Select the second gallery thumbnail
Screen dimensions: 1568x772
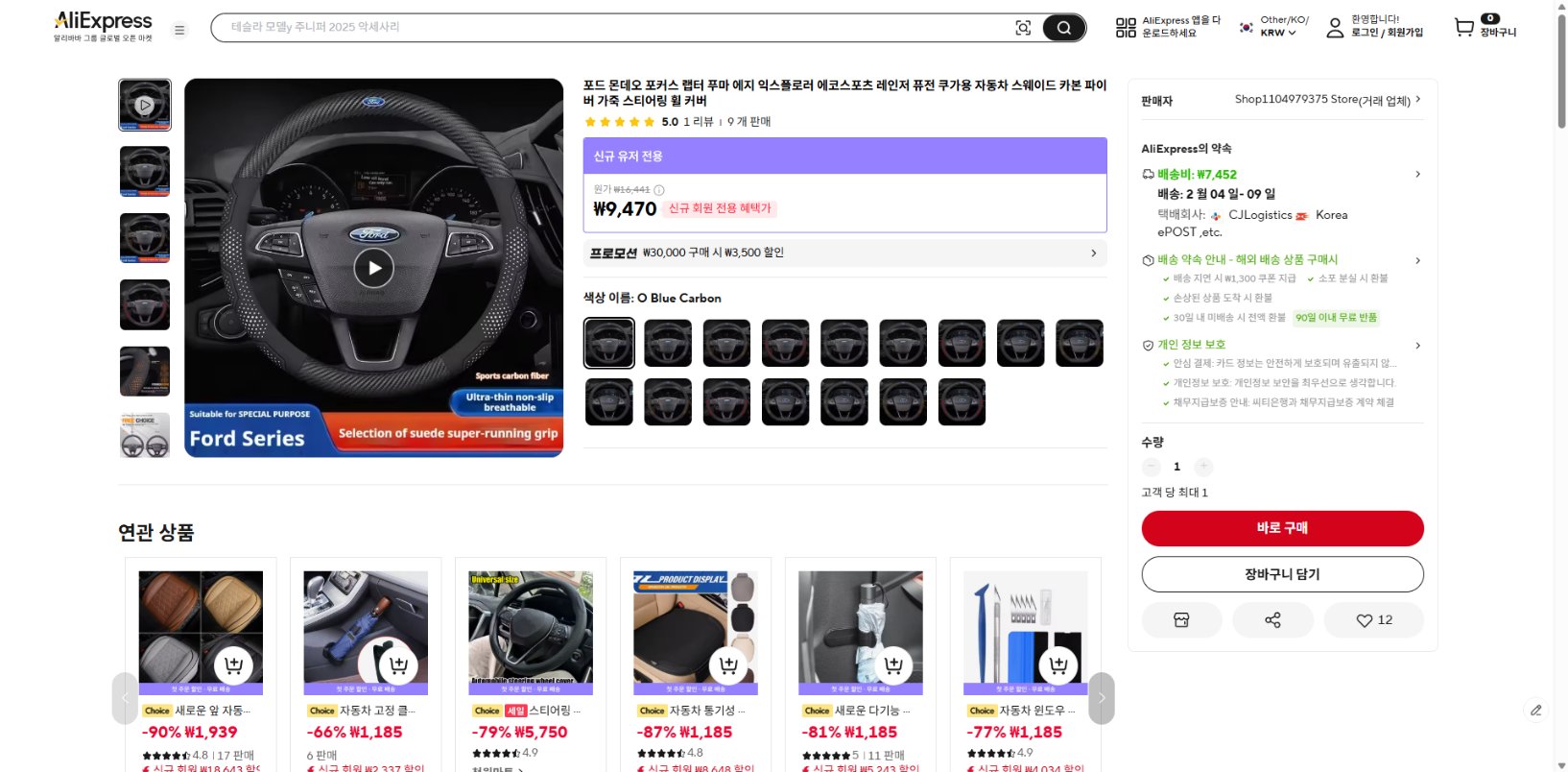coord(145,171)
